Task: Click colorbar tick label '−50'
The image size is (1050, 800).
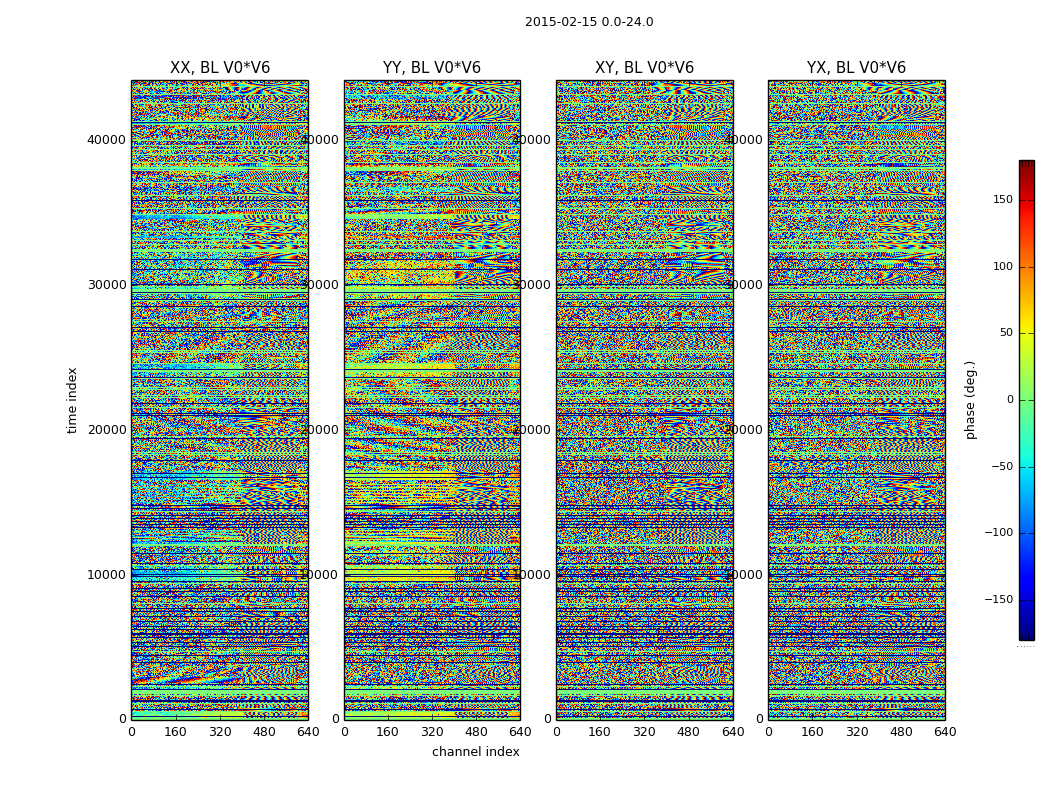Action: (1002, 467)
